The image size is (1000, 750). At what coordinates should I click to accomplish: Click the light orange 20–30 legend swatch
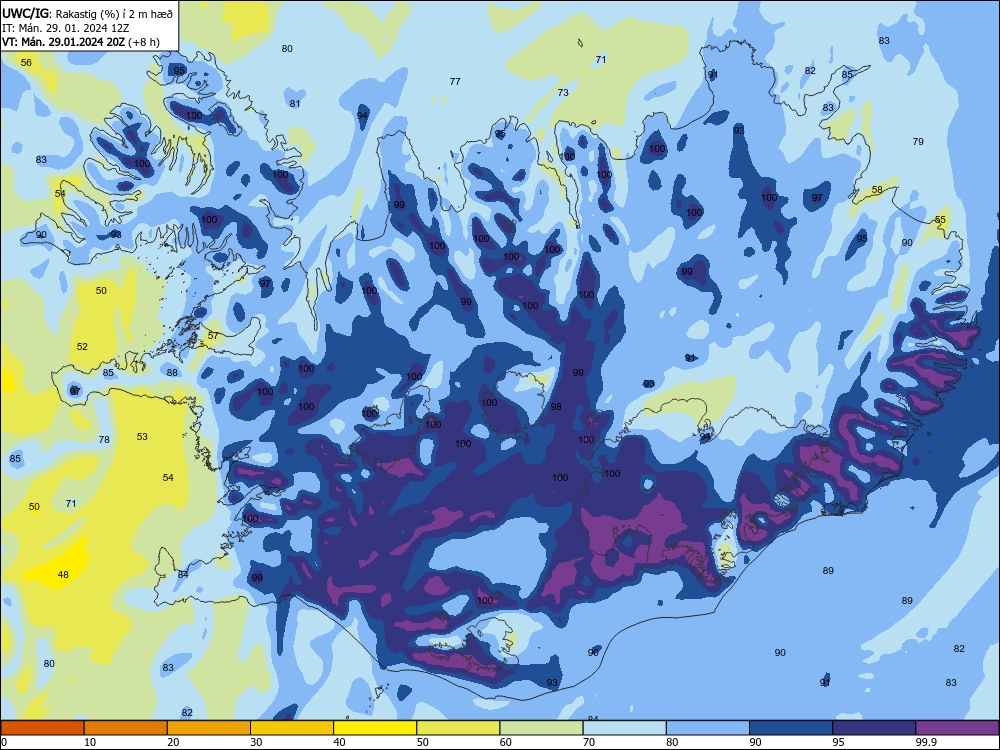[209, 728]
